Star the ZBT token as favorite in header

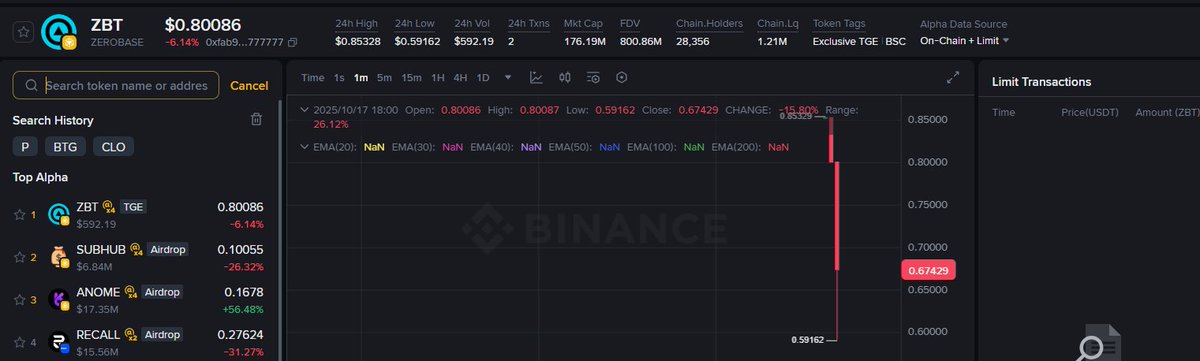[x=22, y=32]
